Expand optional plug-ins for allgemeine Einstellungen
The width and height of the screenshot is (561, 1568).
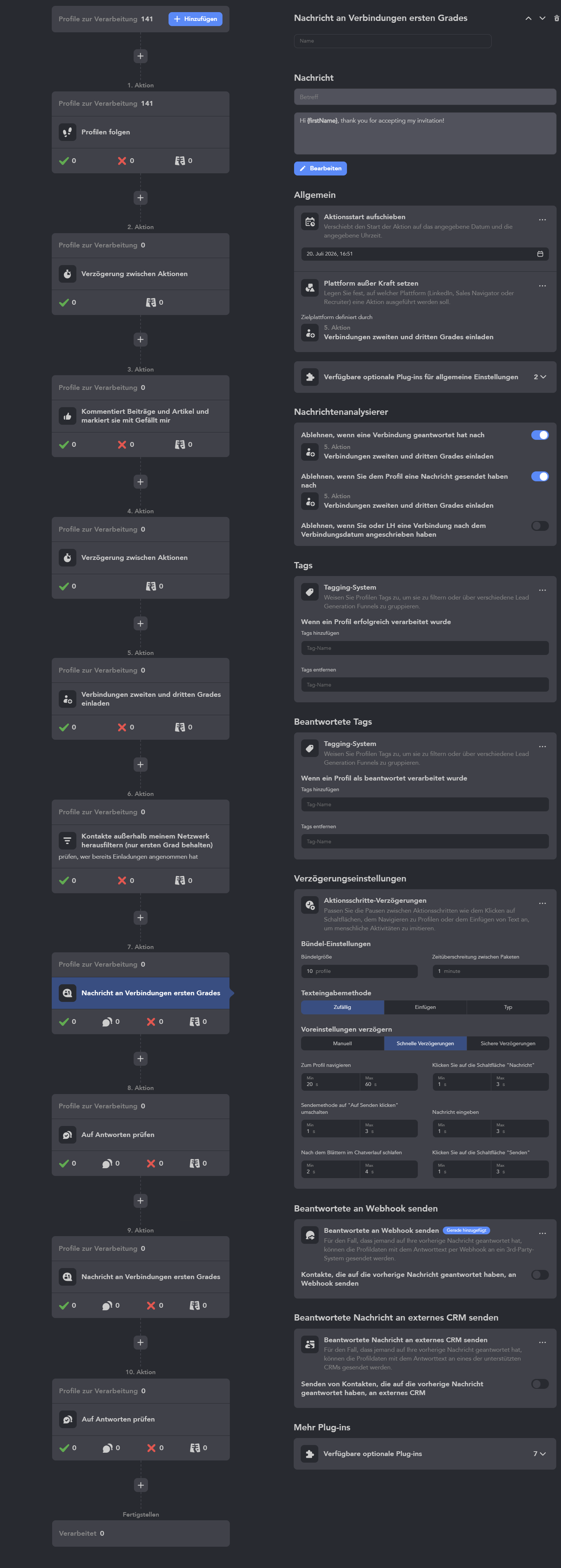click(x=540, y=377)
